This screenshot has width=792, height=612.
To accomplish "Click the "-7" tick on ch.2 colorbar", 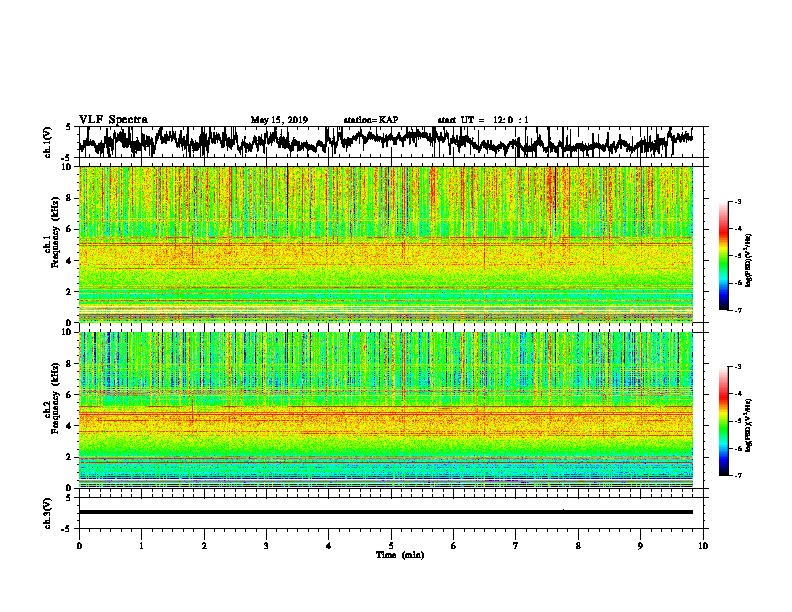I will pos(736,475).
